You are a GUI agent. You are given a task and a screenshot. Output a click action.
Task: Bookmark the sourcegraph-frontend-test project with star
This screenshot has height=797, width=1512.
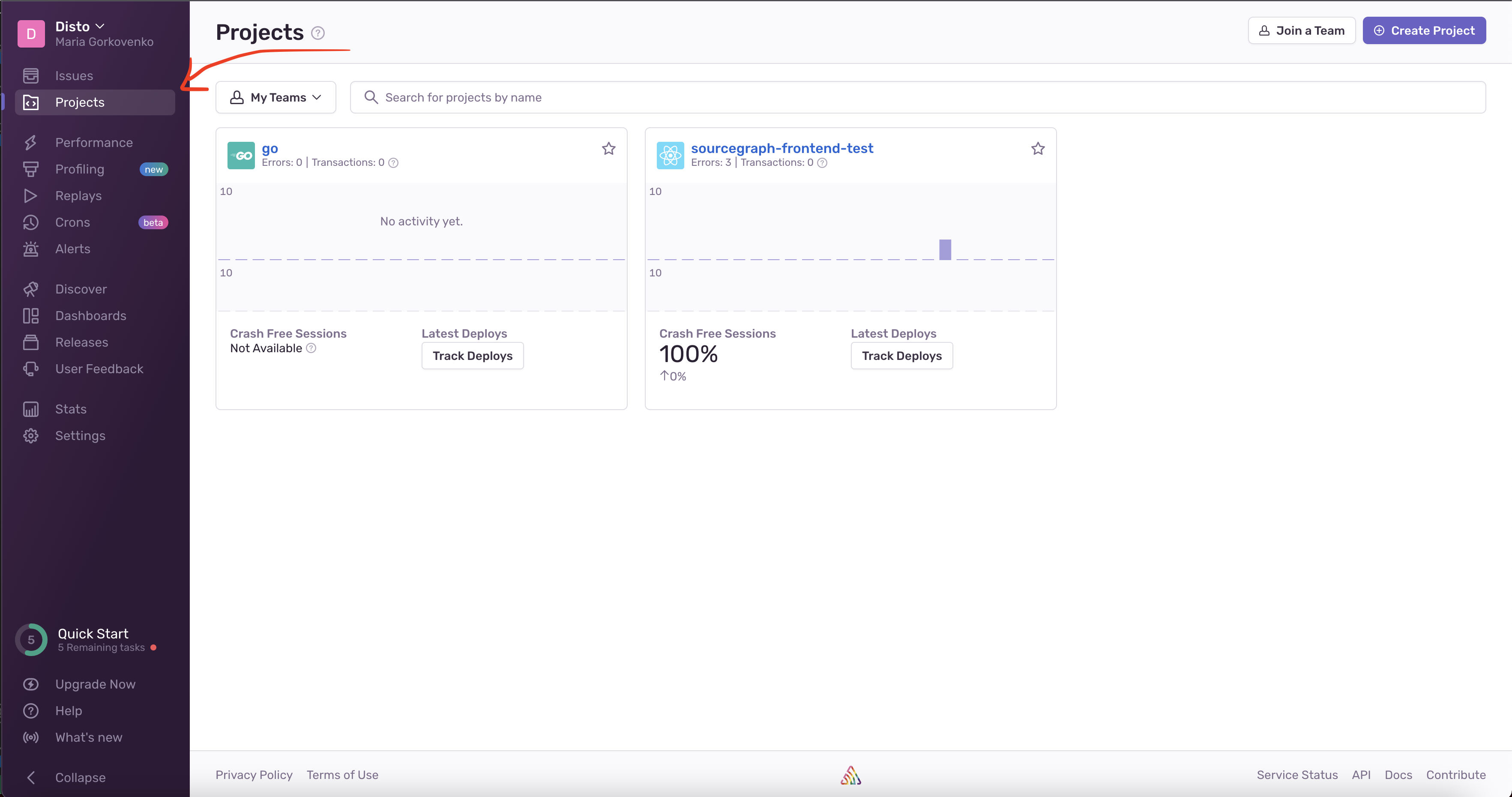[x=1037, y=149]
